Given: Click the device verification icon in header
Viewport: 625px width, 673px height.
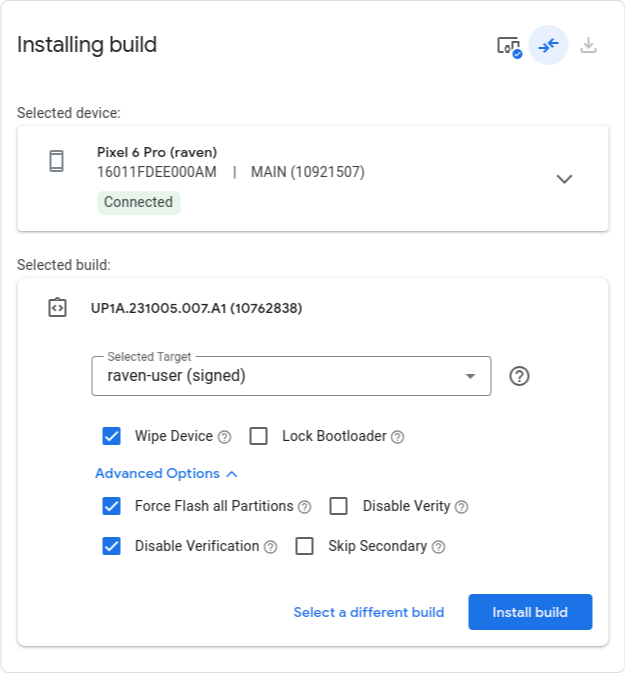Looking at the screenshot, I should click(509, 46).
